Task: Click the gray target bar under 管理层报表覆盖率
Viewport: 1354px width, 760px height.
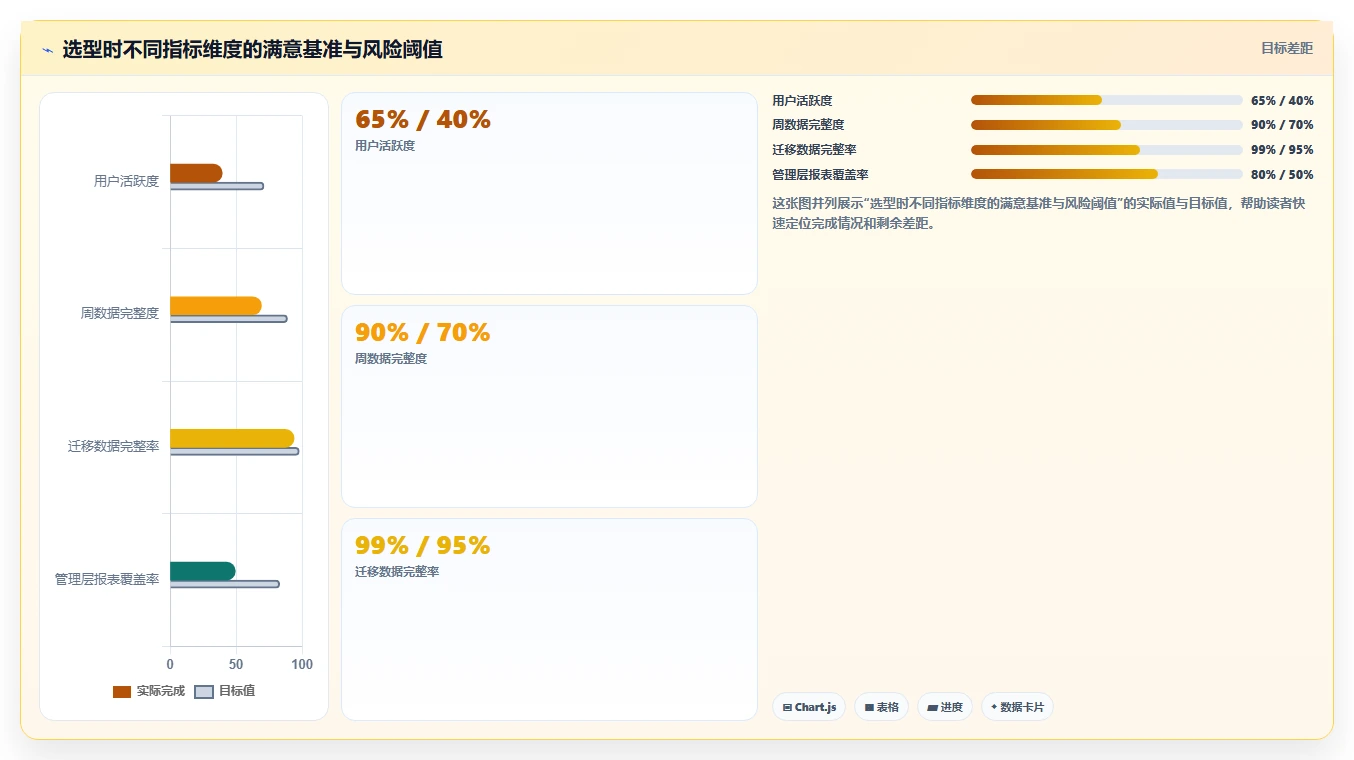Action: click(x=225, y=584)
